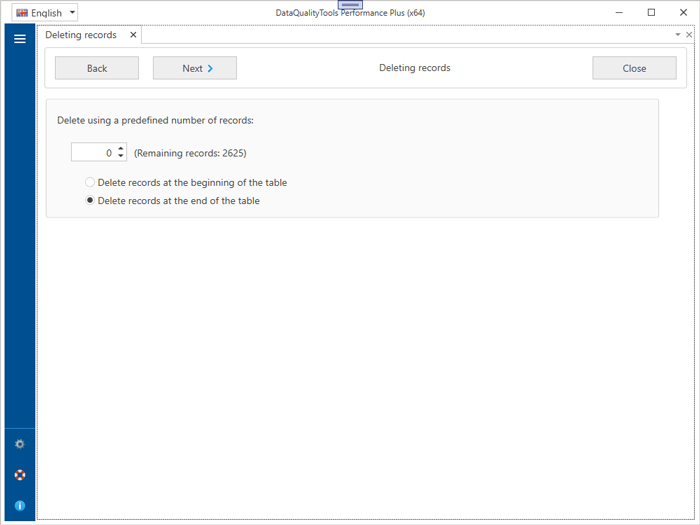Click 'Delete using a predefined number' label
The image size is (700, 525).
pyautogui.click(x=155, y=120)
